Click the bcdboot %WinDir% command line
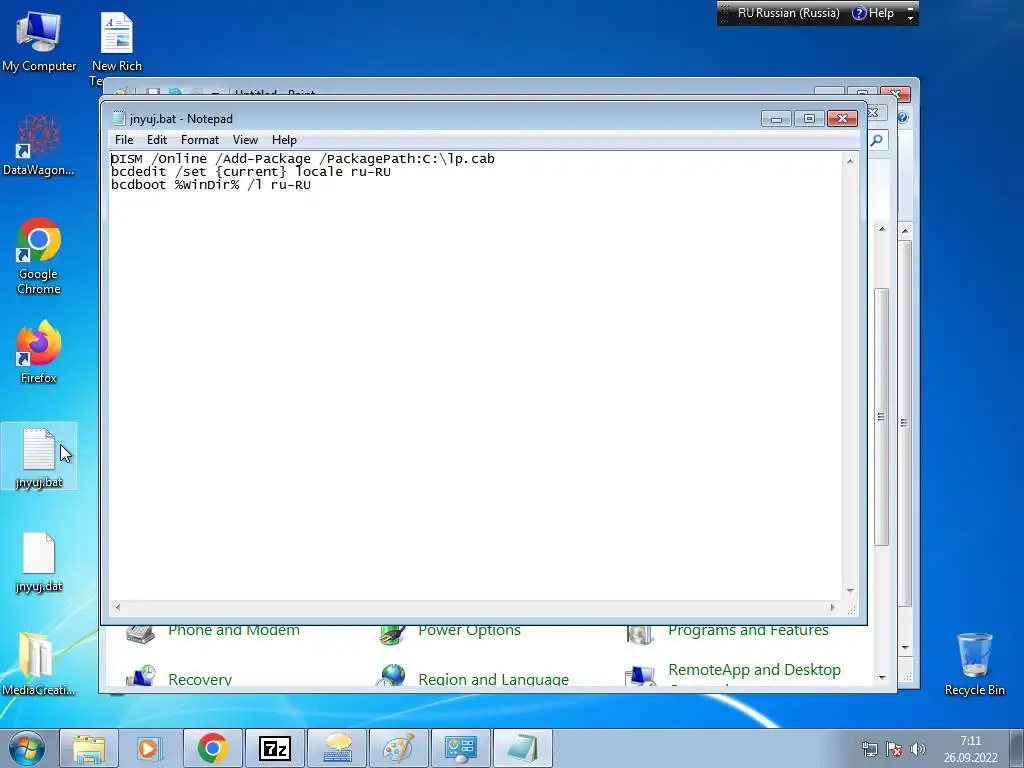The width and height of the screenshot is (1024, 768). (x=210, y=185)
